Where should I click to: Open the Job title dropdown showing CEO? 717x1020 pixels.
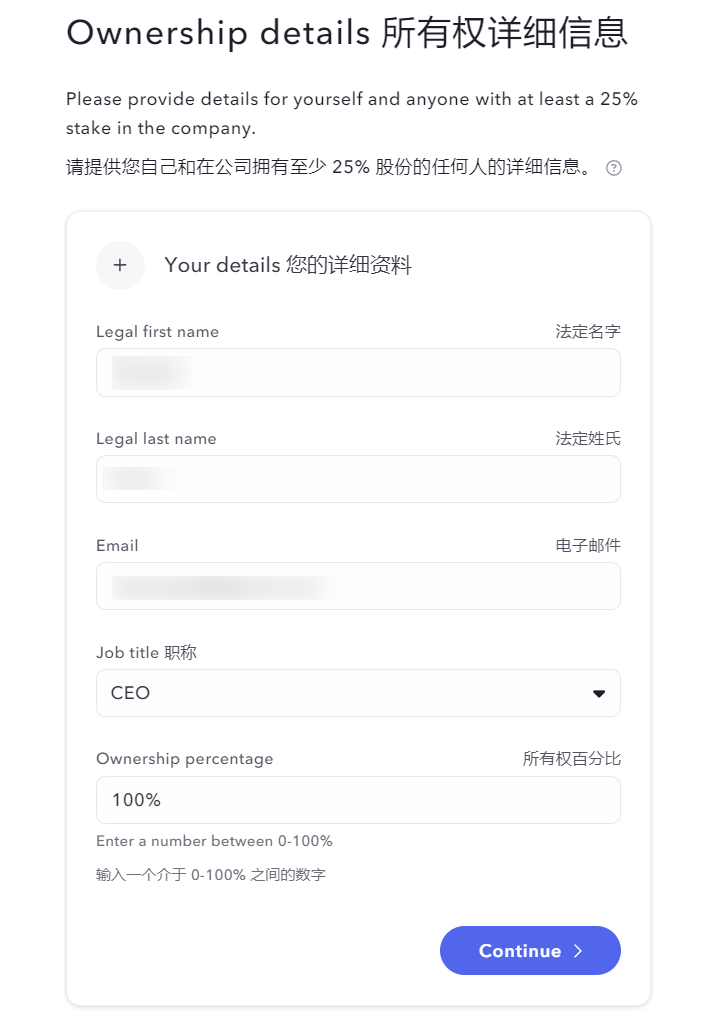tap(357, 693)
